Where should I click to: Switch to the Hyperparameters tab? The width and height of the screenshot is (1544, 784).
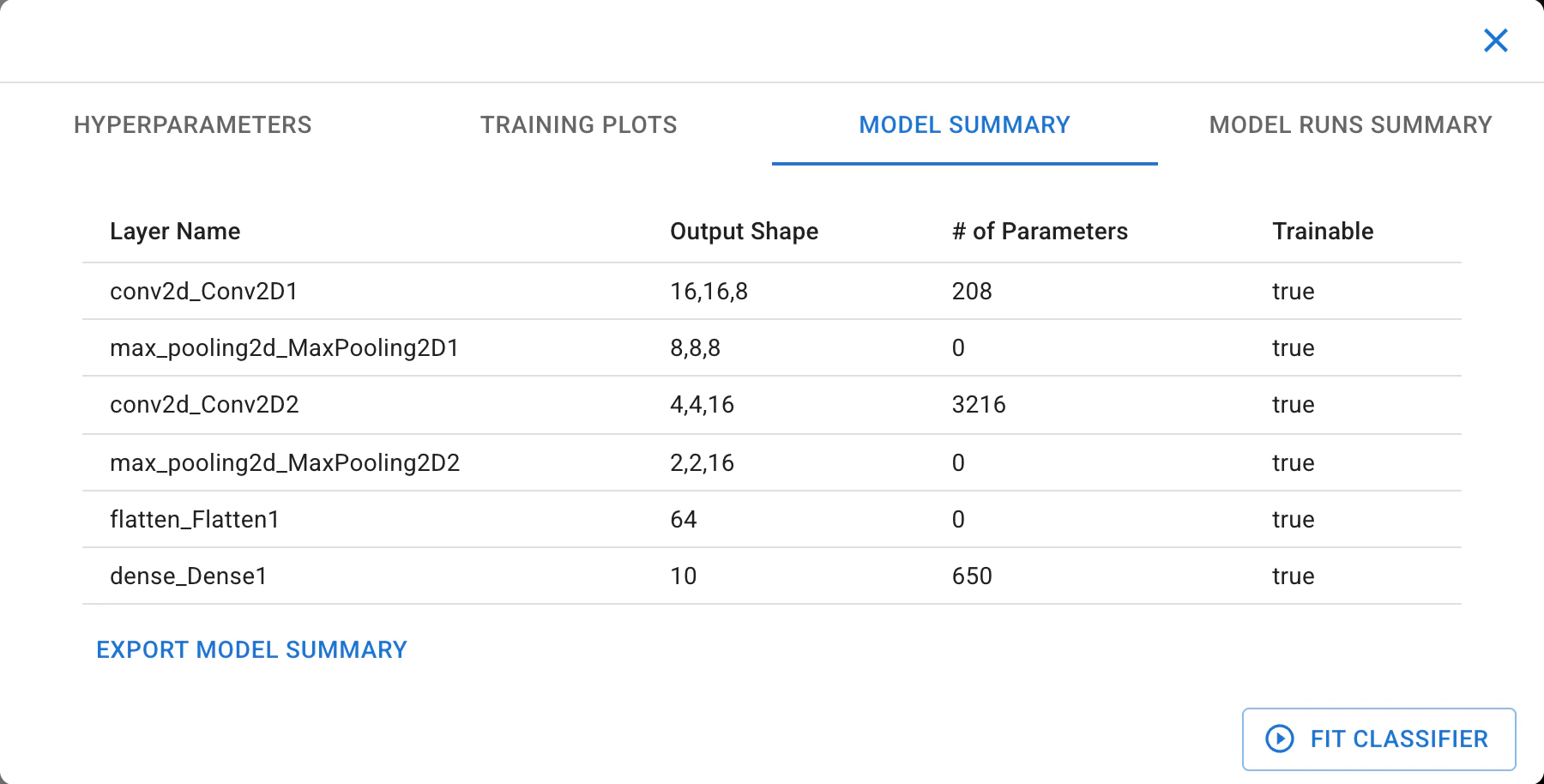[193, 125]
